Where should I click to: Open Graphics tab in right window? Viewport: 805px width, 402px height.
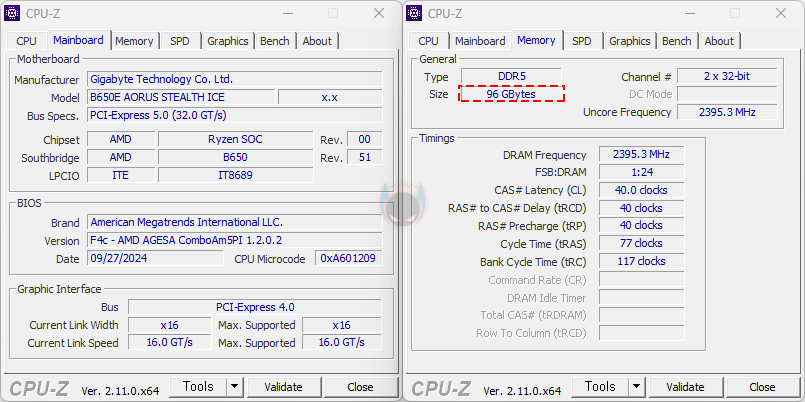click(630, 41)
